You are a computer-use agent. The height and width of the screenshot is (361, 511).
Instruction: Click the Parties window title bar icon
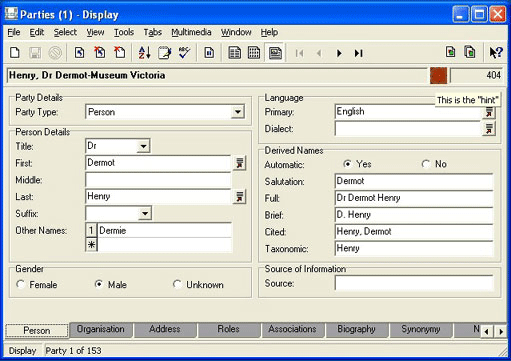pos(11,14)
